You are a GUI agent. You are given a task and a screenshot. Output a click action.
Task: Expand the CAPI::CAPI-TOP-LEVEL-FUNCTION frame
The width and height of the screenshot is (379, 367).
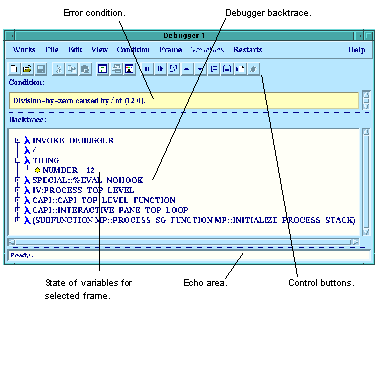point(17,200)
